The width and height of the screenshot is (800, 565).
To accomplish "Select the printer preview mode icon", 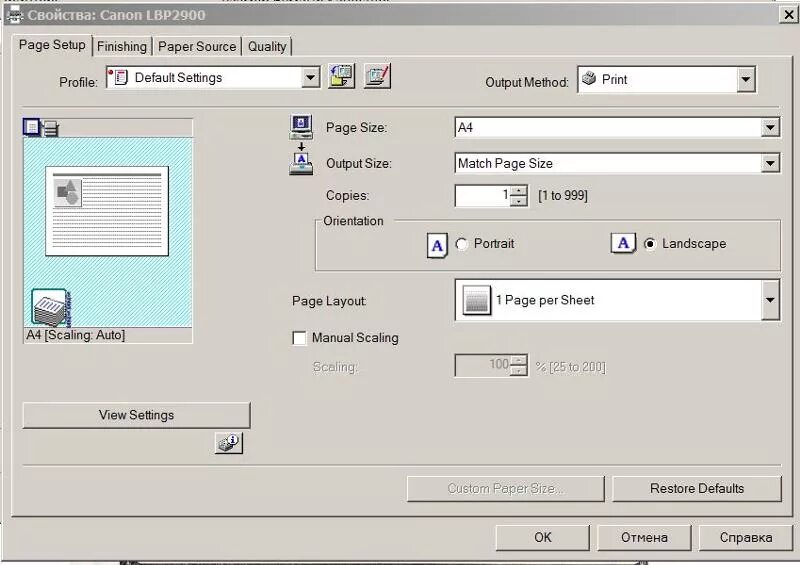I will pyautogui.click(x=51, y=128).
